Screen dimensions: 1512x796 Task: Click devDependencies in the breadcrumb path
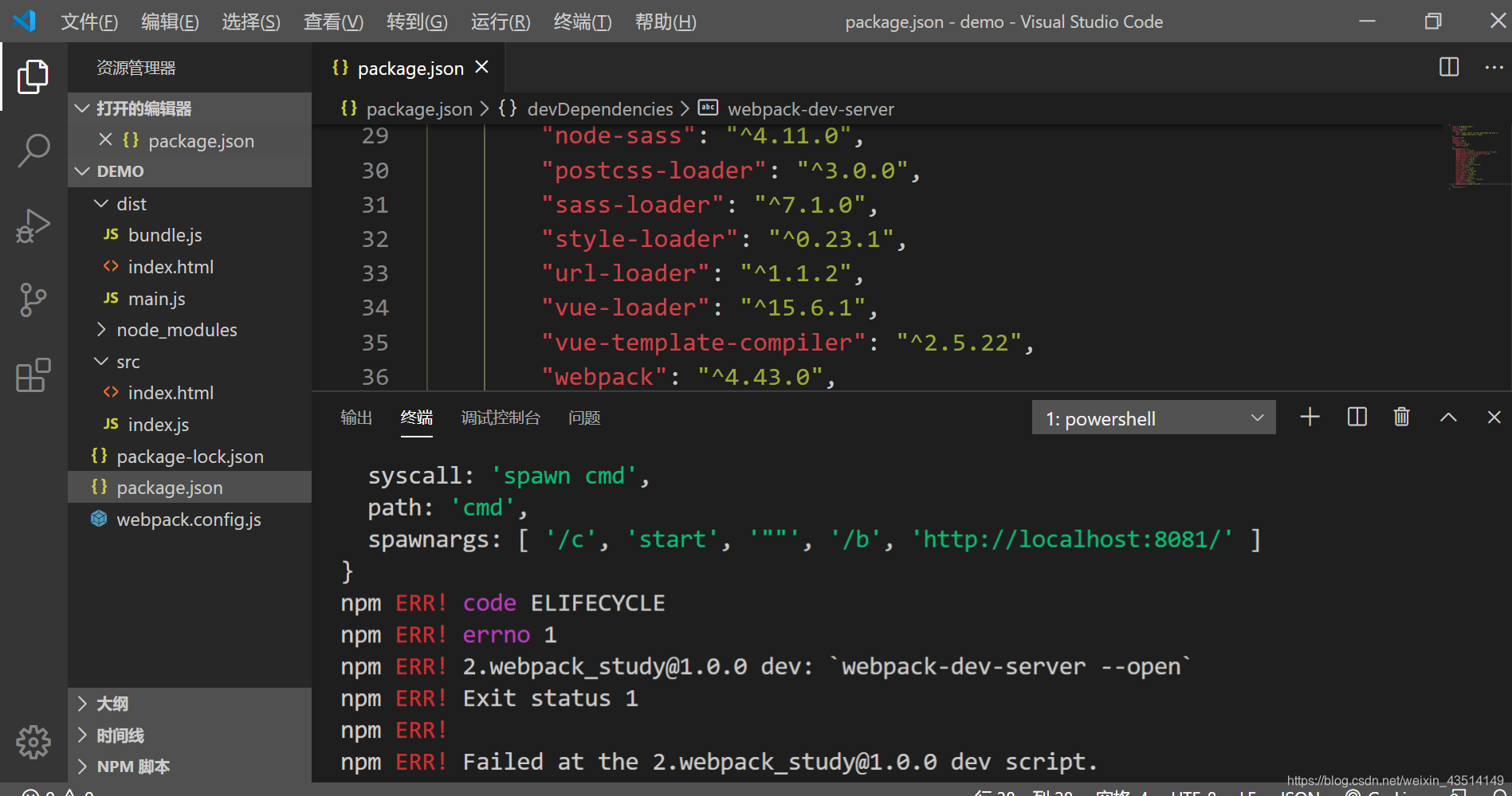(x=600, y=109)
